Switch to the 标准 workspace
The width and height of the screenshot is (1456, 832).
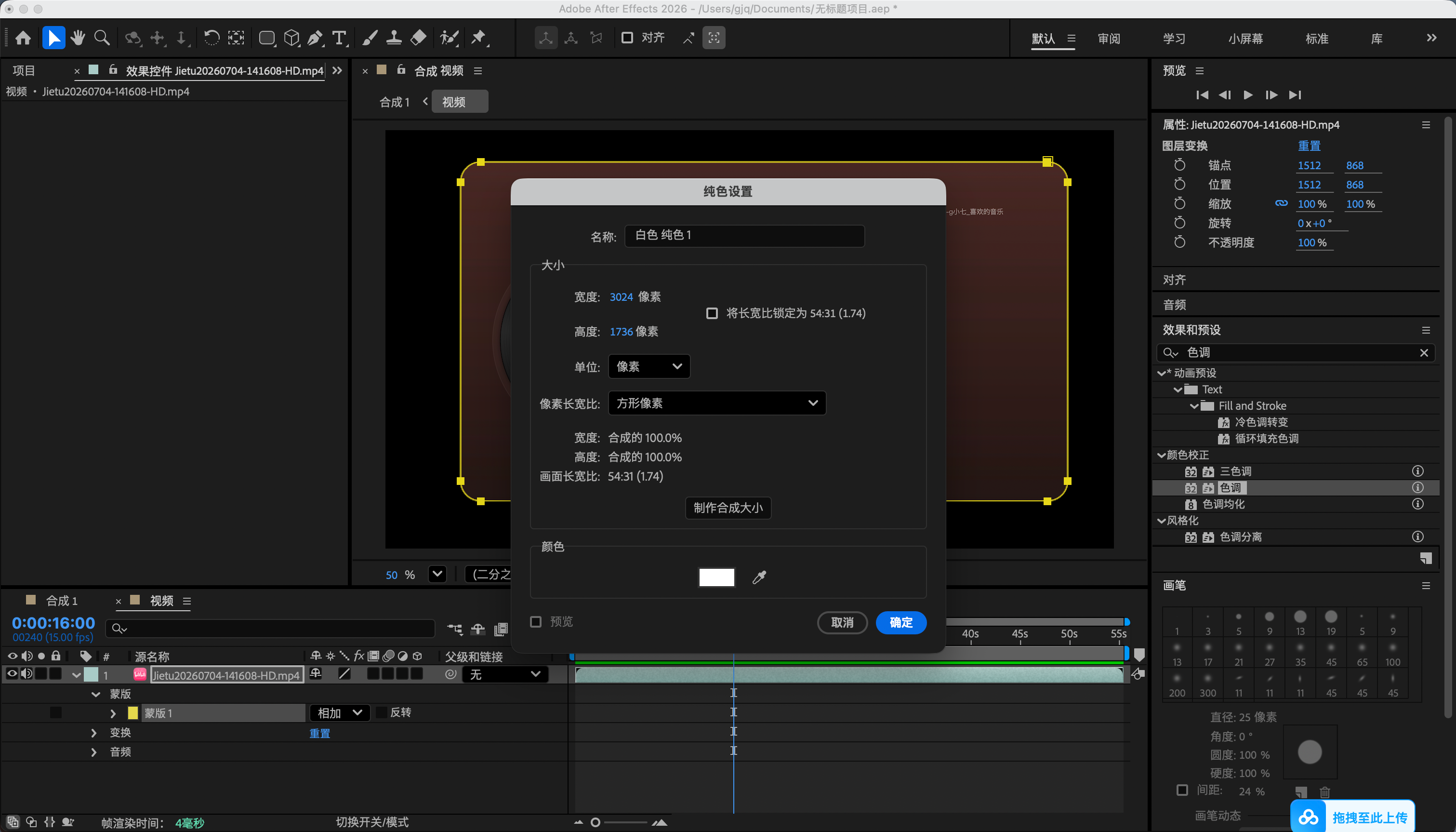coord(1317,38)
